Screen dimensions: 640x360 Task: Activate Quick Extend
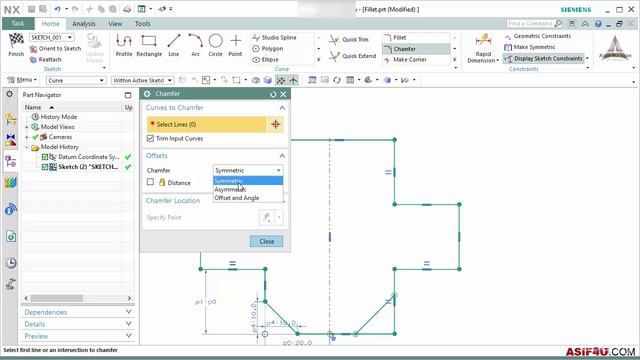pos(353,56)
